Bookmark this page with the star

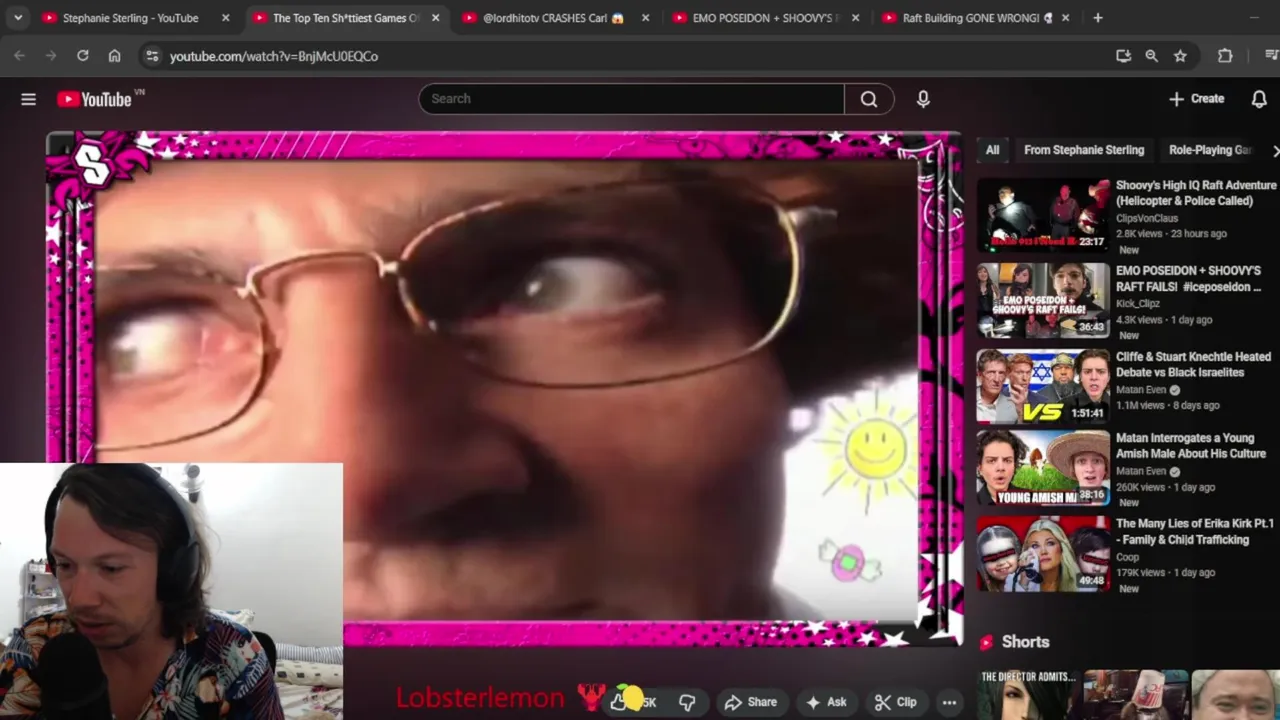coord(1180,56)
